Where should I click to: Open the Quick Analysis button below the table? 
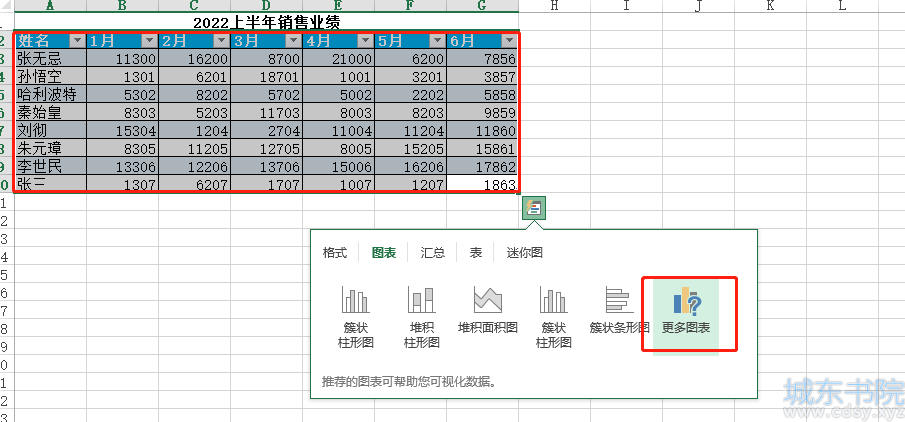click(534, 208)
